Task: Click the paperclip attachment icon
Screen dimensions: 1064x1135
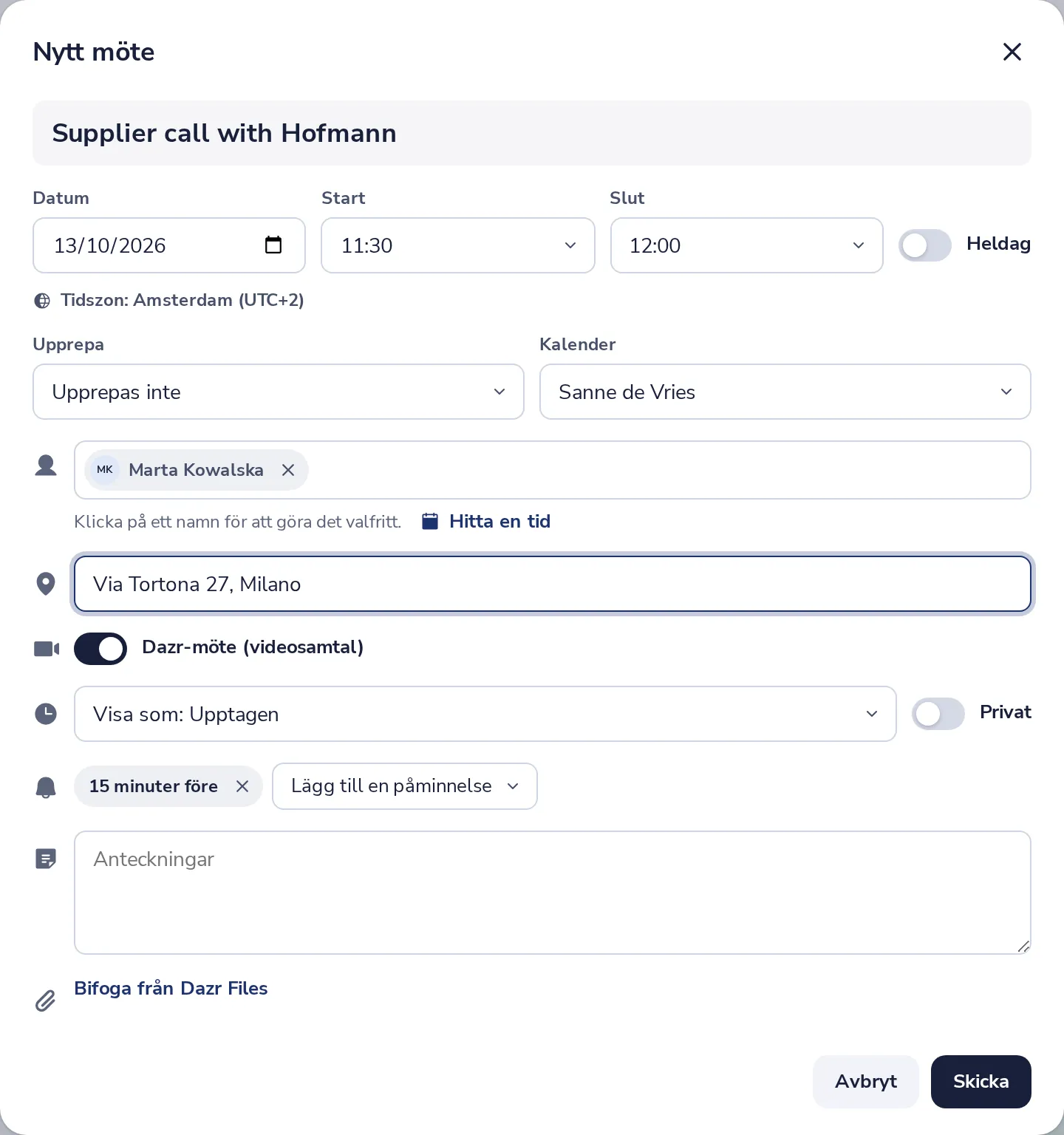Action: pyautogui.click(x=46, y=1001)
